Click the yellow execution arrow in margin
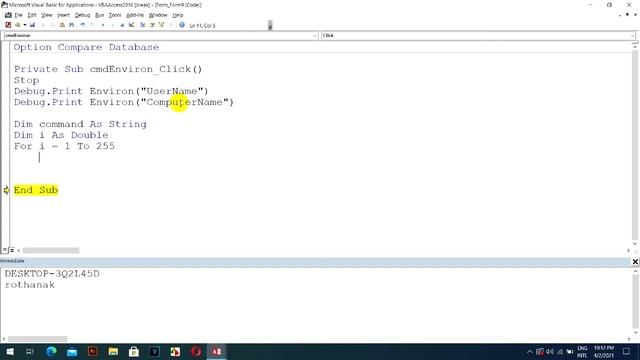The height and width of the screenshot is (360, 640). point(6,190)
